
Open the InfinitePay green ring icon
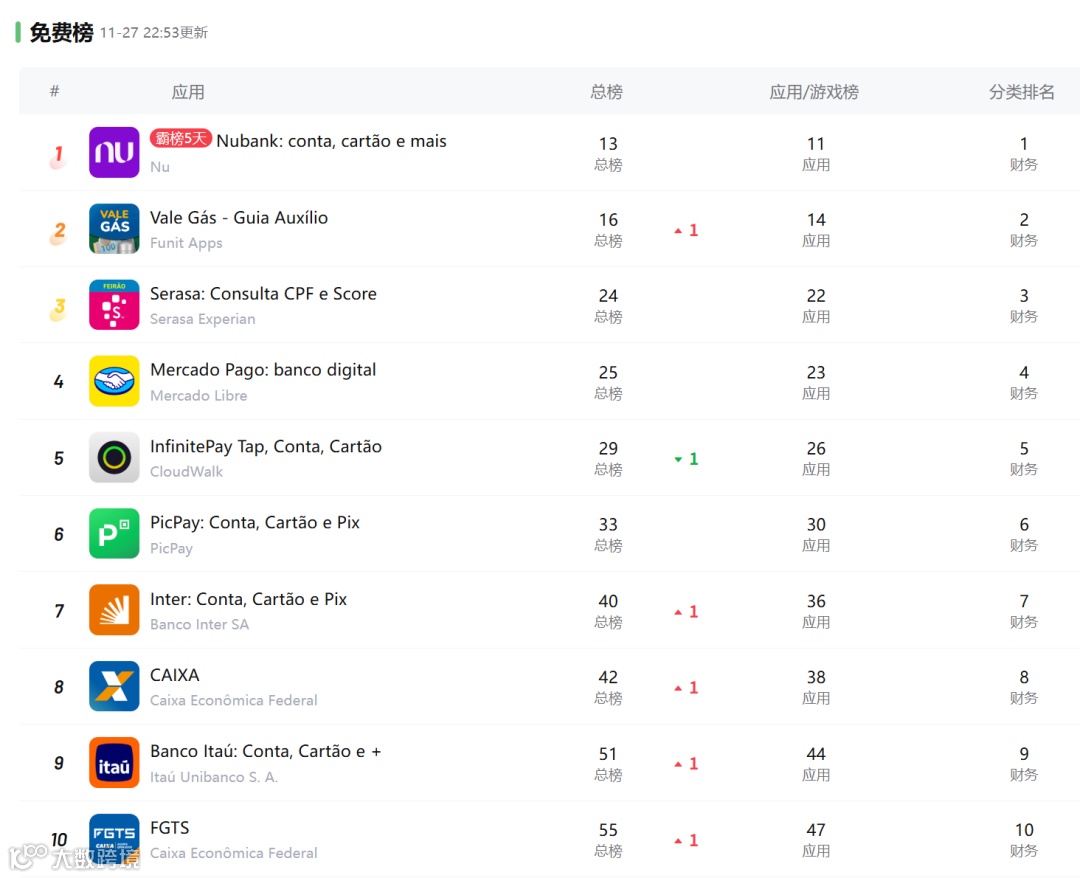(x=114, y=457)
